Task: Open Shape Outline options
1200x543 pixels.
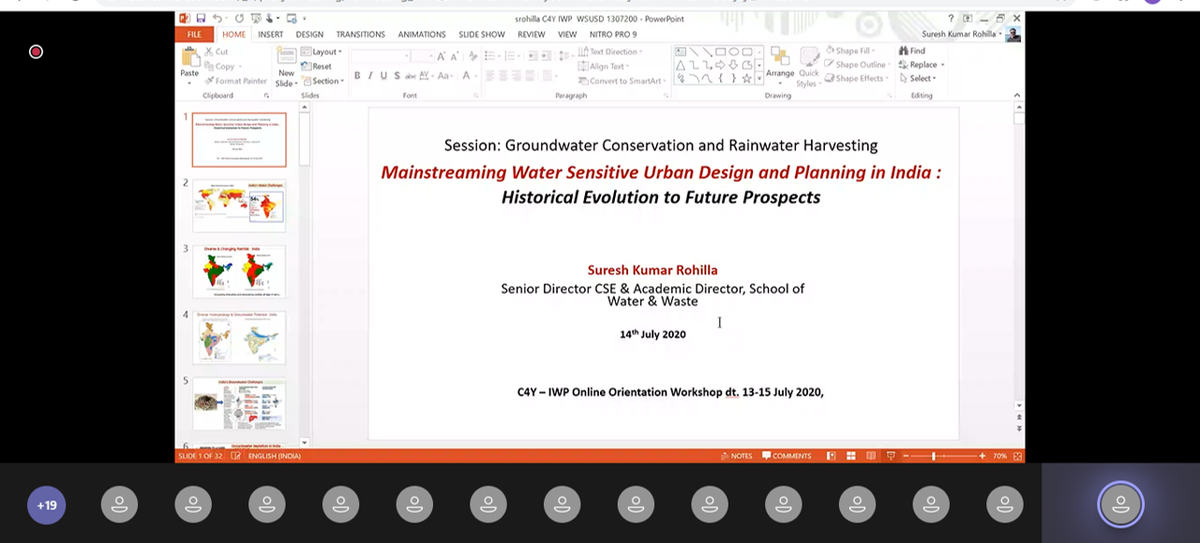Action: coord(856,65)
